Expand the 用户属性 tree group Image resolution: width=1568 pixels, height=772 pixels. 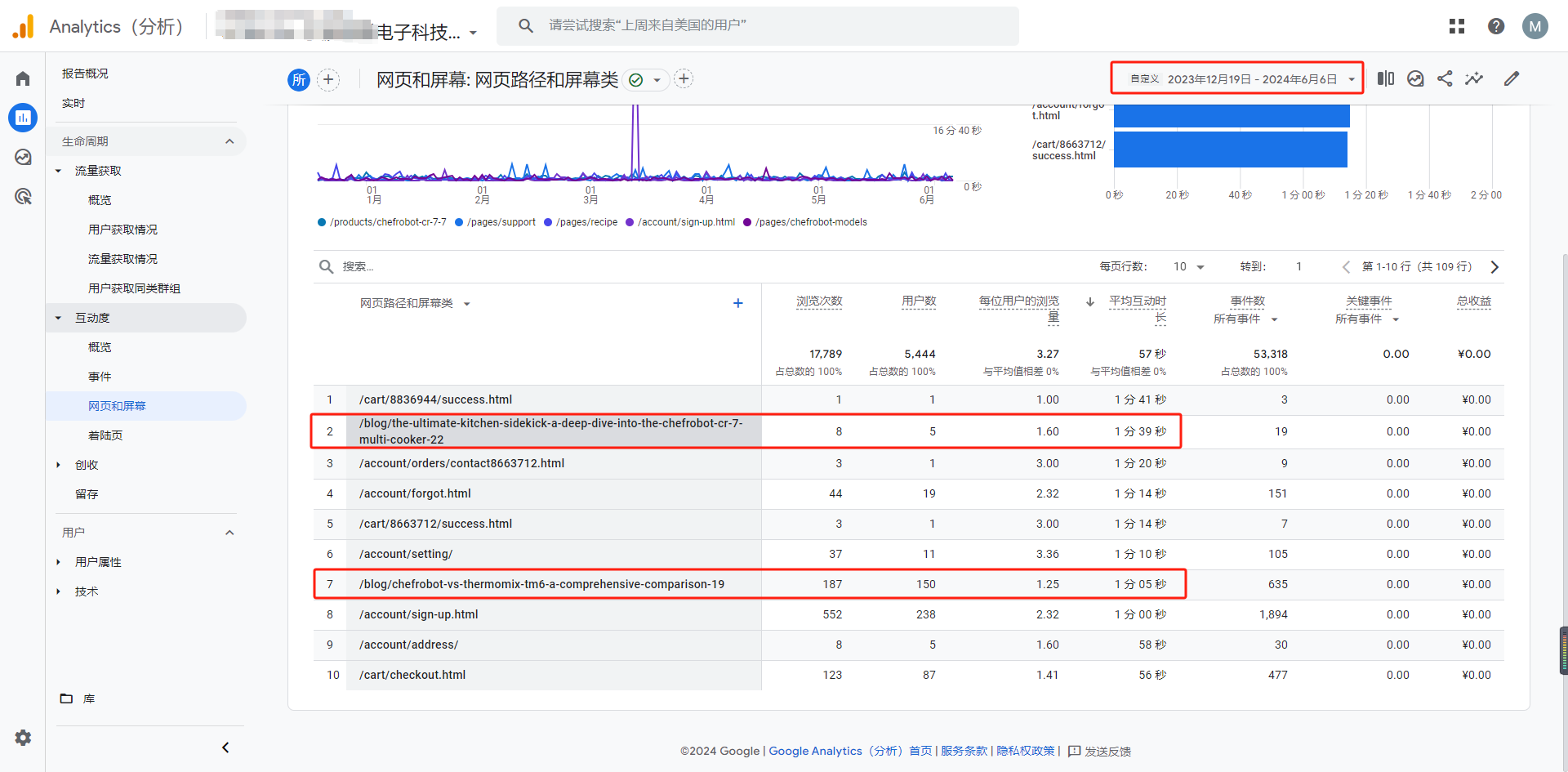[58, 562]
